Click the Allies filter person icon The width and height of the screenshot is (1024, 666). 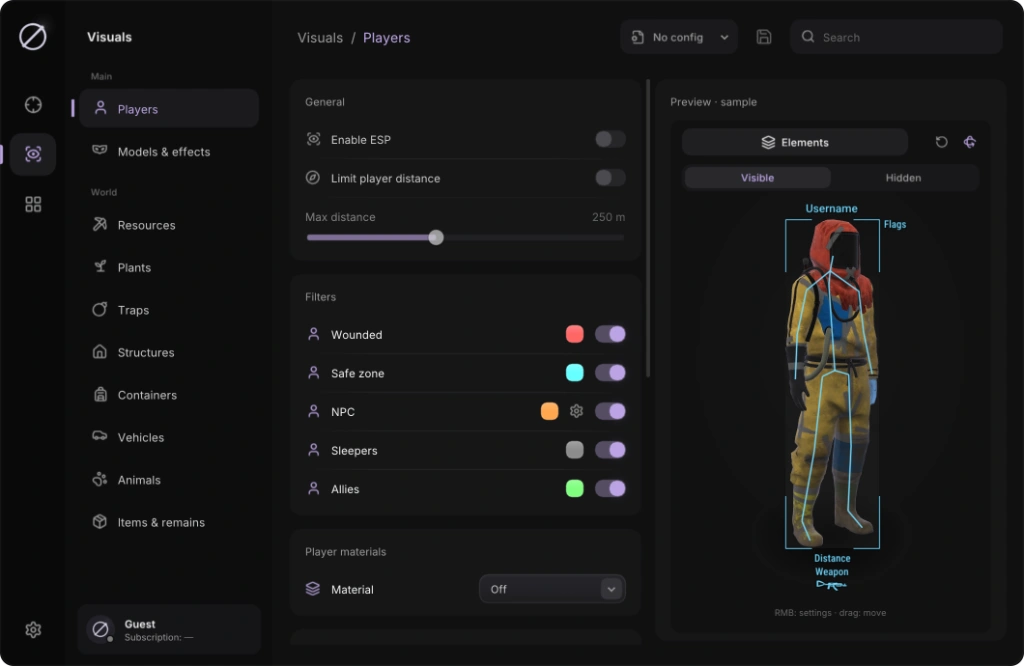click(x=313, y=488)
